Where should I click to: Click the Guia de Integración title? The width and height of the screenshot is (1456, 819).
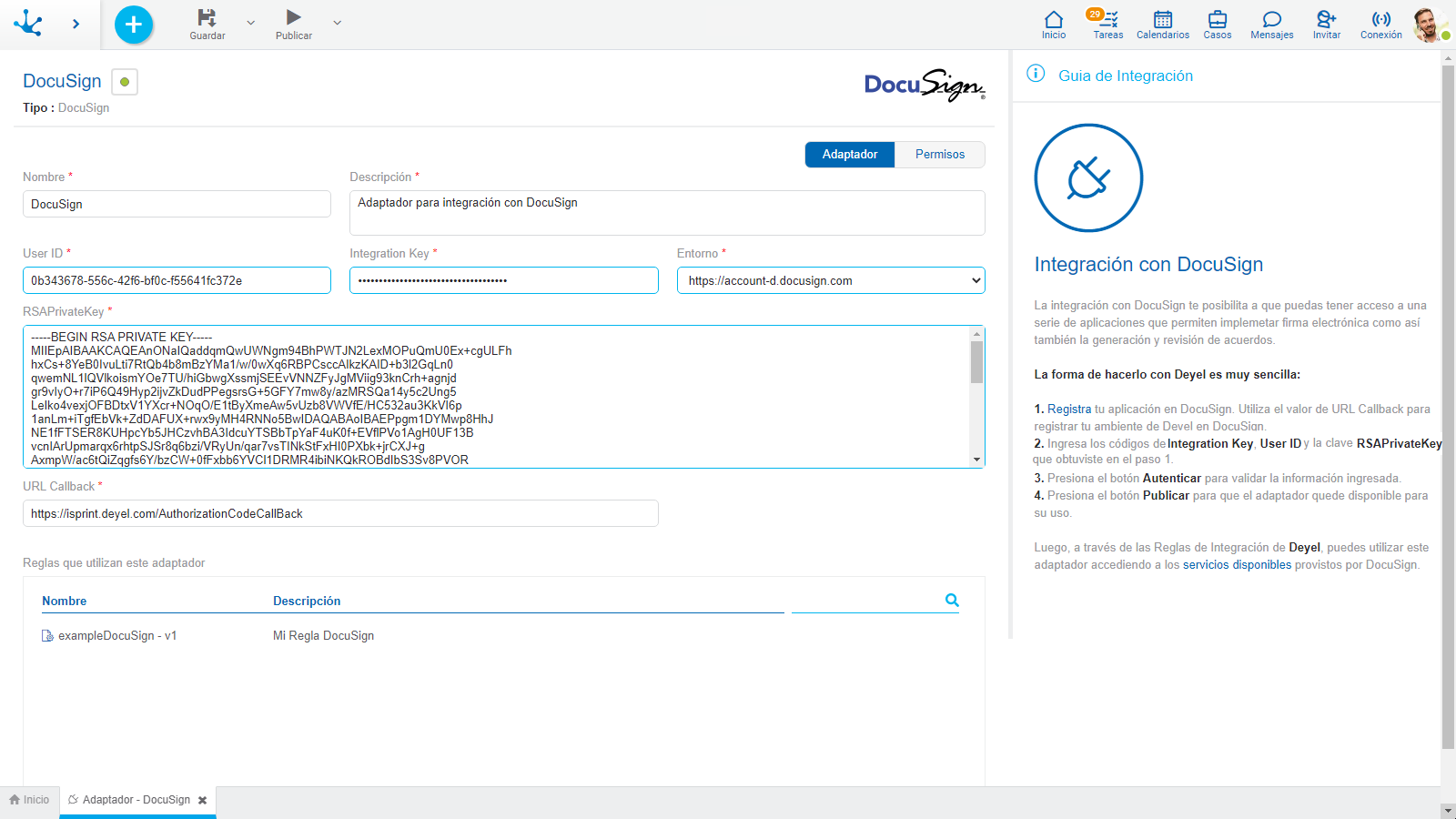(1126, 76)
